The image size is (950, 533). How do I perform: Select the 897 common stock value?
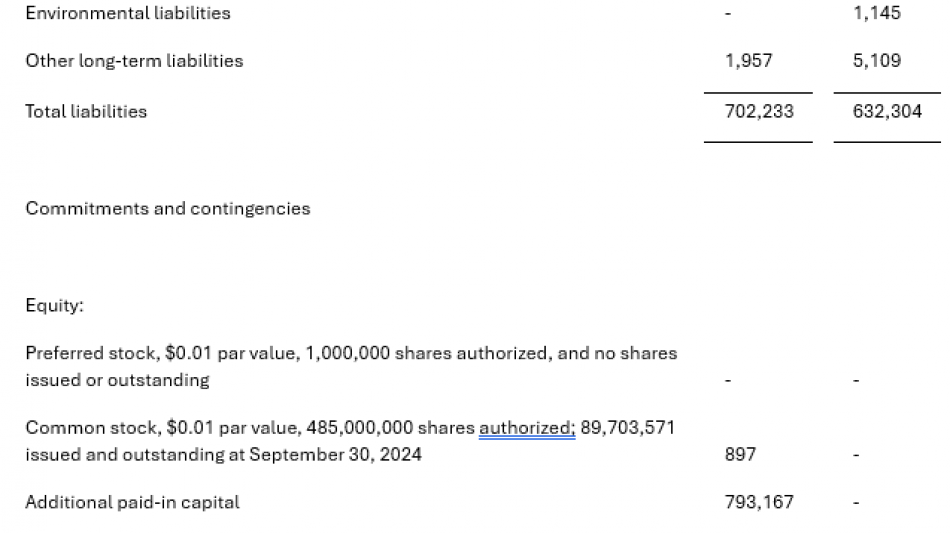point(741,454)
